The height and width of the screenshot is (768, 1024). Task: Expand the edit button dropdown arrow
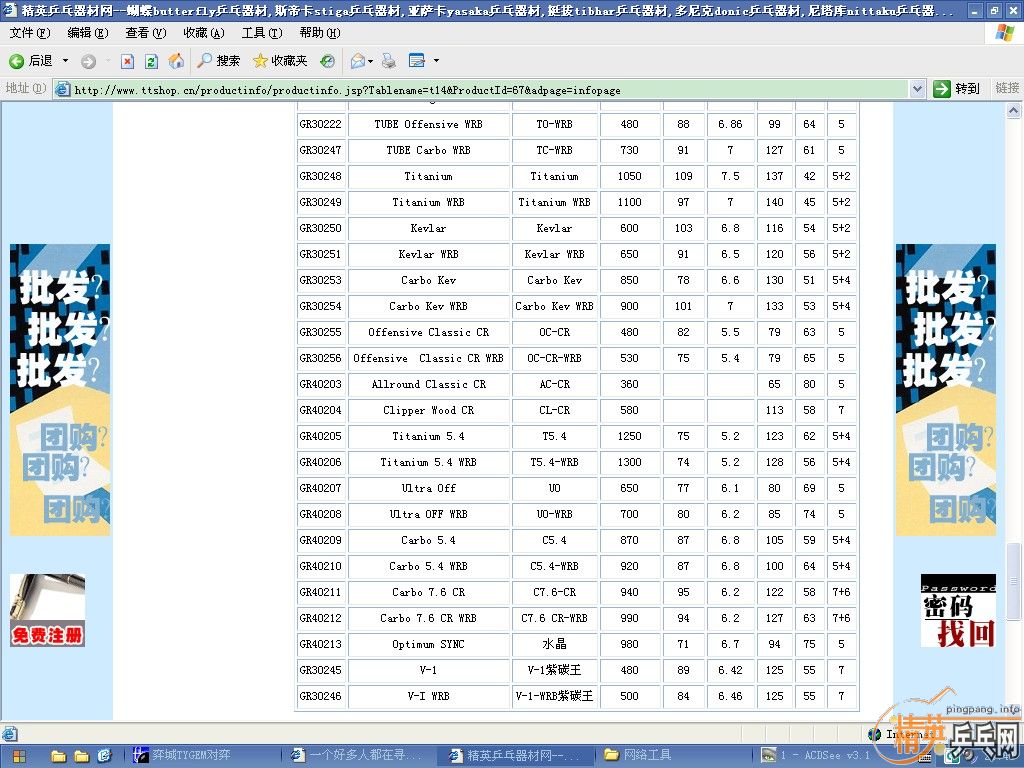pyautogui.click(x=436, y=61)
